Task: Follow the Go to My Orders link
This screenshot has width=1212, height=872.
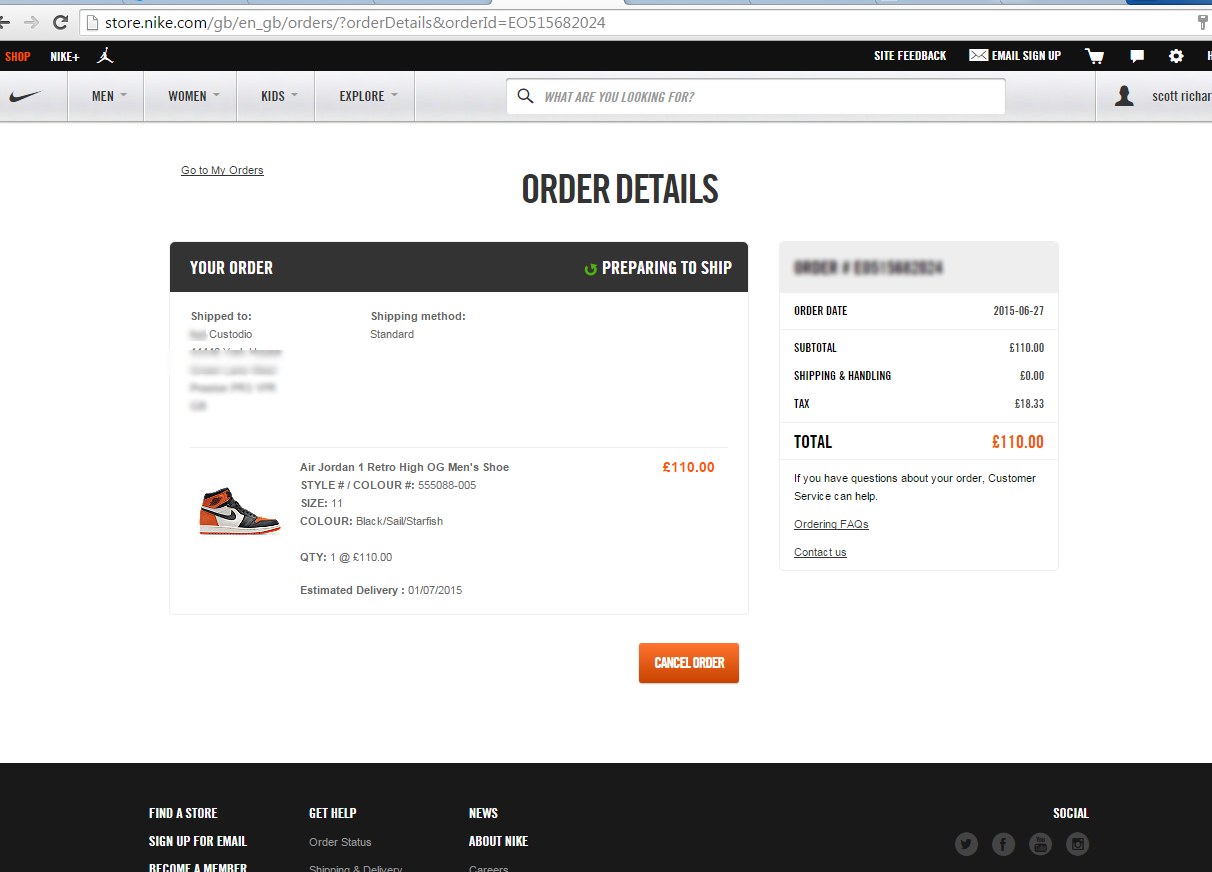Action: point(222,170)
